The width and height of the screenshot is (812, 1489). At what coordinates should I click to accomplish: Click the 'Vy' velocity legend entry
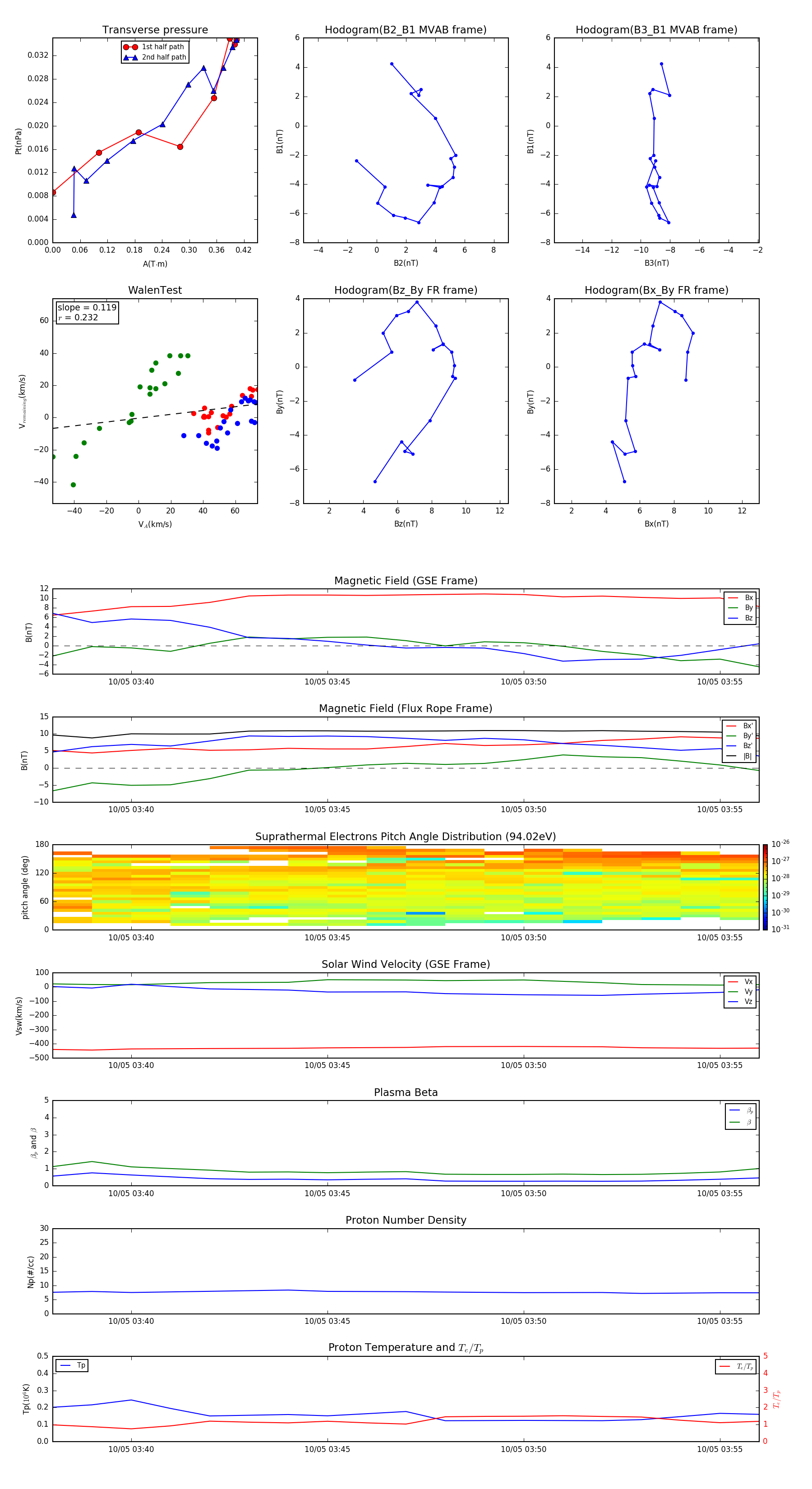pos(740,992)
